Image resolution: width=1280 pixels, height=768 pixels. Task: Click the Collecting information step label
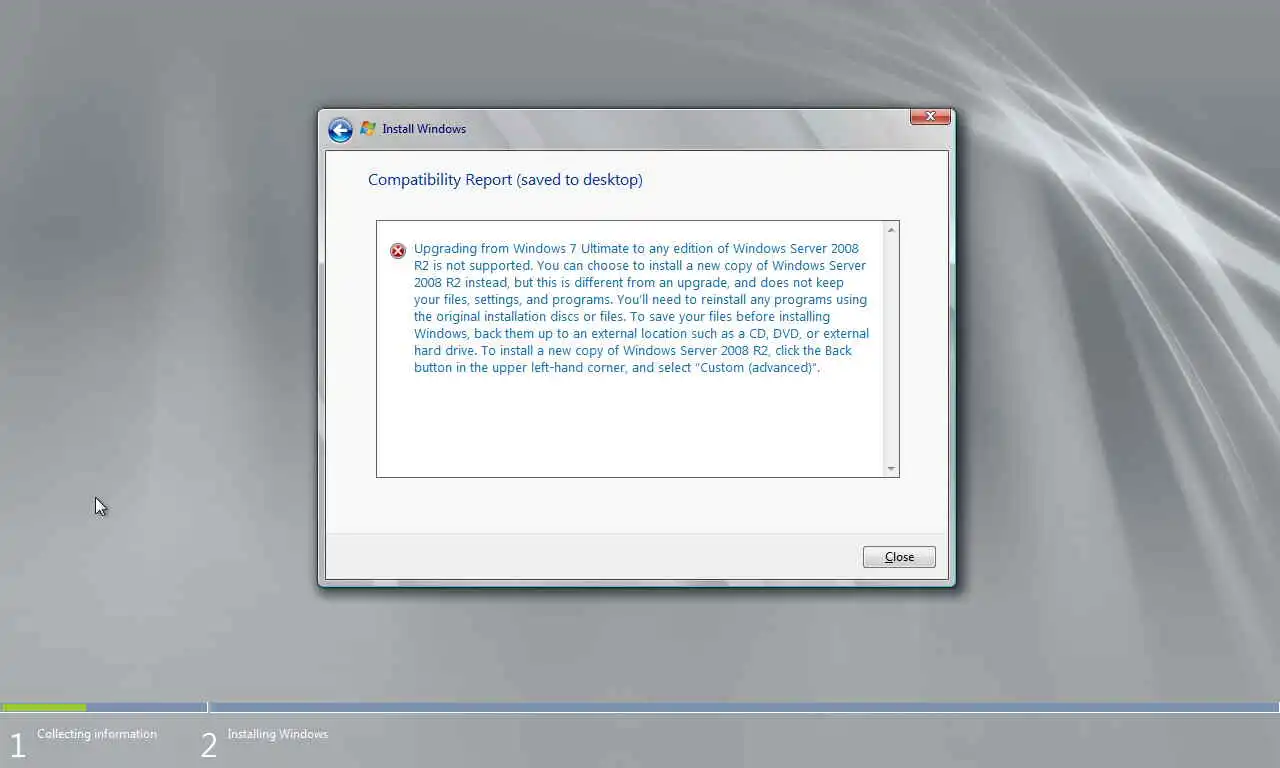click(97, 734)
